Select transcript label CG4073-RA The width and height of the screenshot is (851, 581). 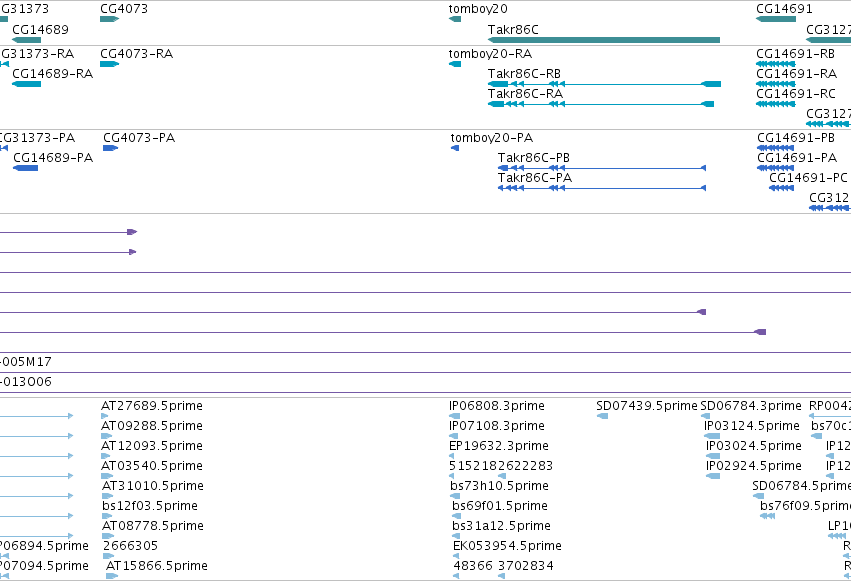coord(136,54)
